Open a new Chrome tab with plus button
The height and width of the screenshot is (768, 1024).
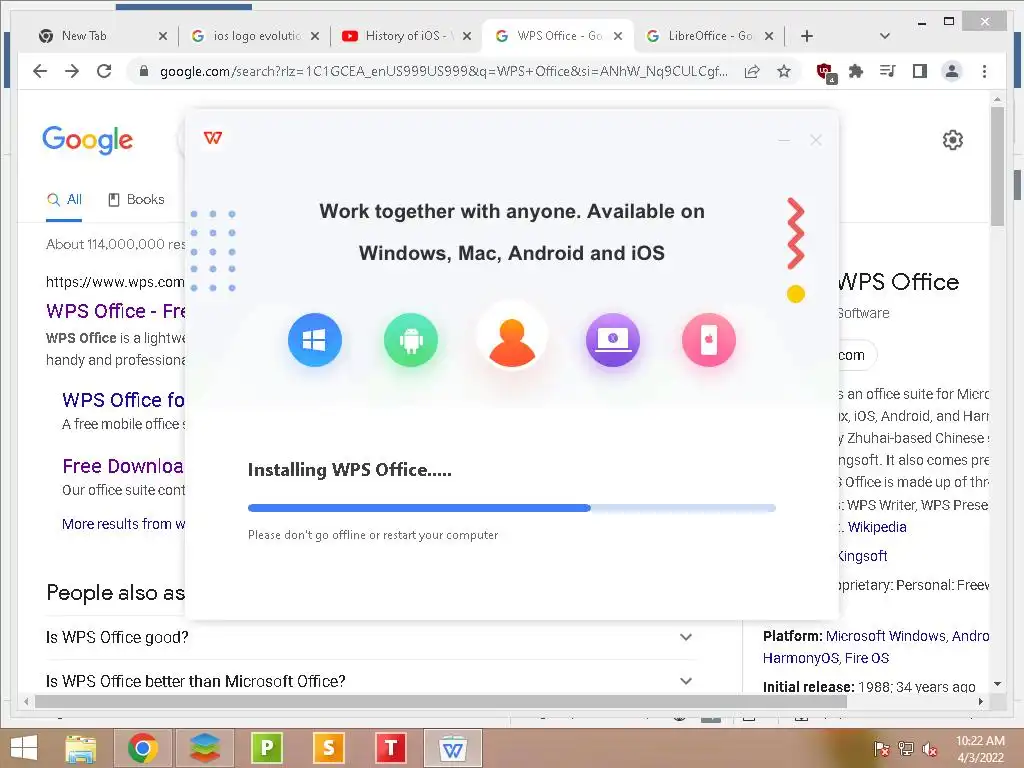pyautogui.click(x=807, y=36)
